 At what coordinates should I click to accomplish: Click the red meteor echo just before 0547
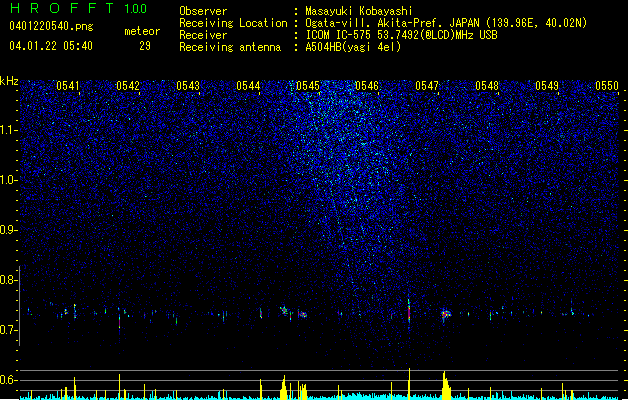409,312
